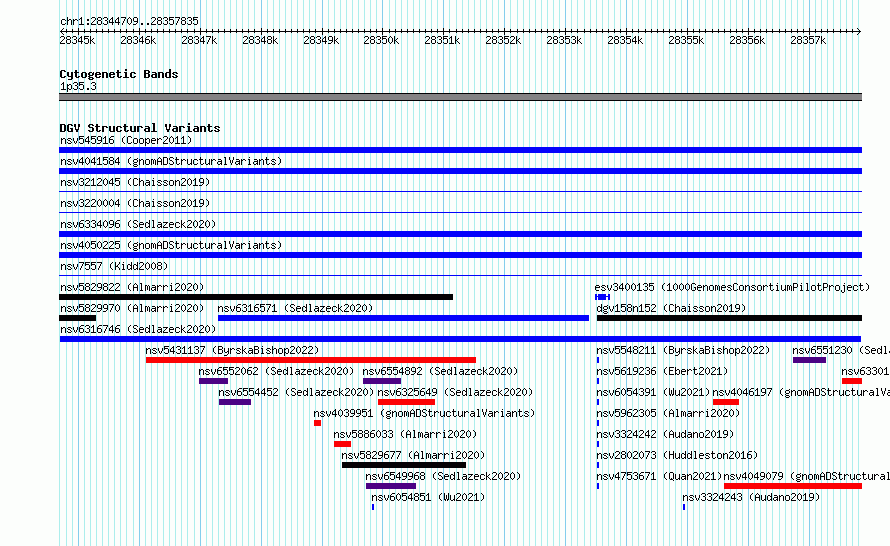Image resolution: width=890 pixels, height=546 pixels.
Task: Click the Cytogenetic Bands track title
Action: pos(119,74)
